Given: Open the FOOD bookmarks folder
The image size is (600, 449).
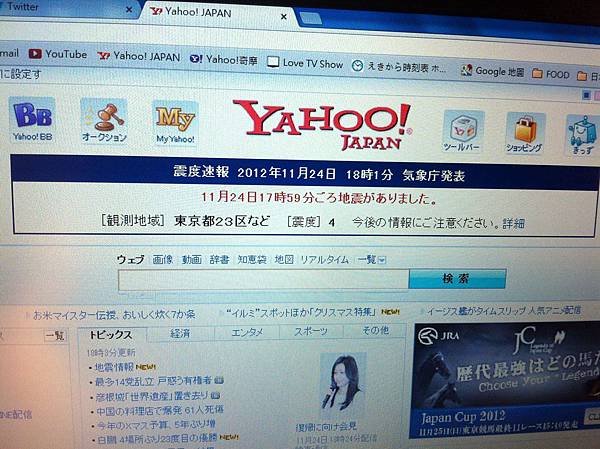Looking at the screenshot, I should tap(551, 74).
